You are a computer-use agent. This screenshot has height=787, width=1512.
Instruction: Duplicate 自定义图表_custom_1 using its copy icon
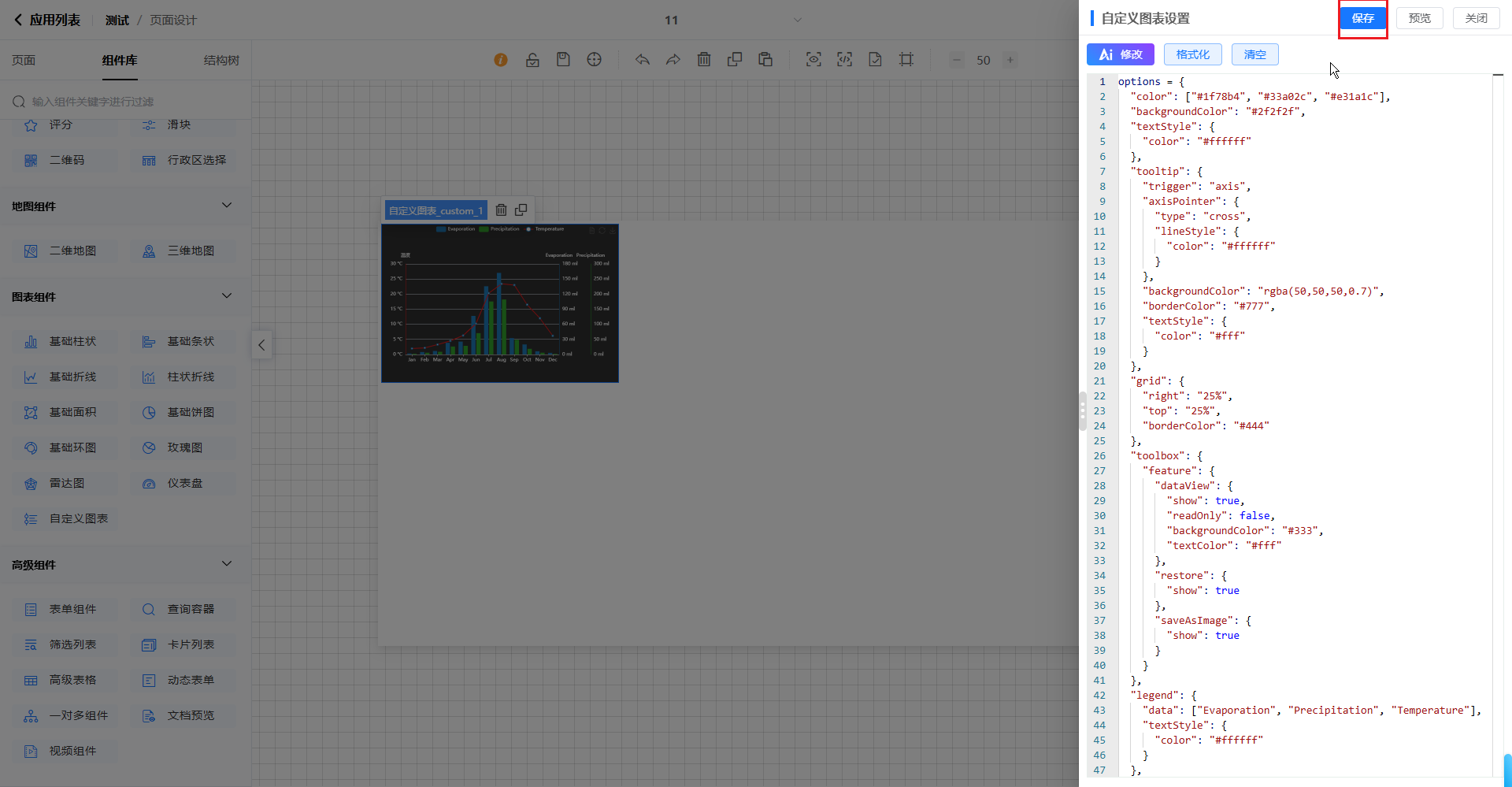coord(521,210)
